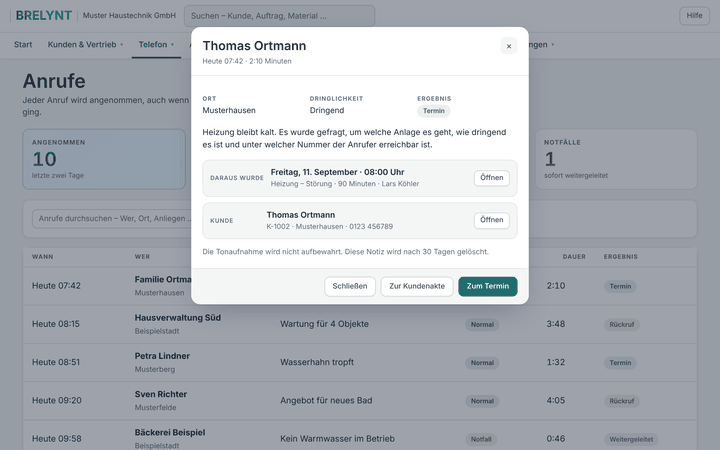Open the Sven Richter call row

(360, 400)
